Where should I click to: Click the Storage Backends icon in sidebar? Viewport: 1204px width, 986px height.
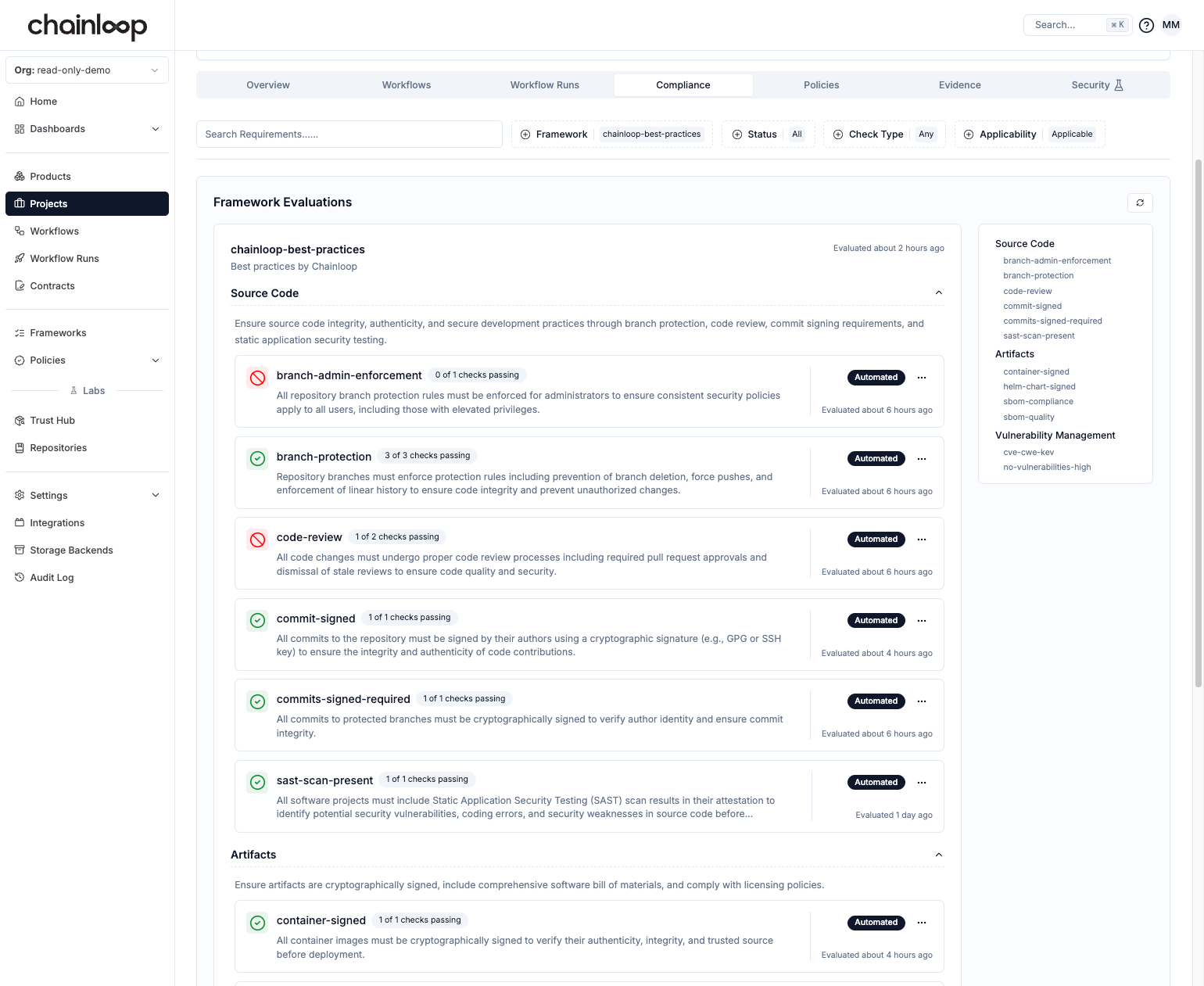[x=20, y=550]
